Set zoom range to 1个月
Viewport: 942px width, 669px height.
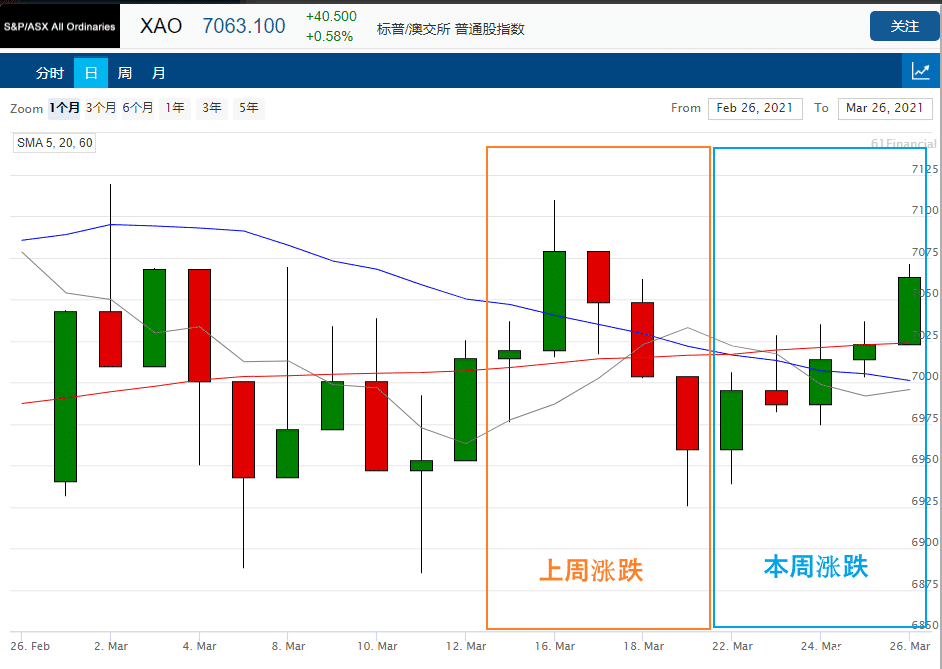click(x=64, y=108)
